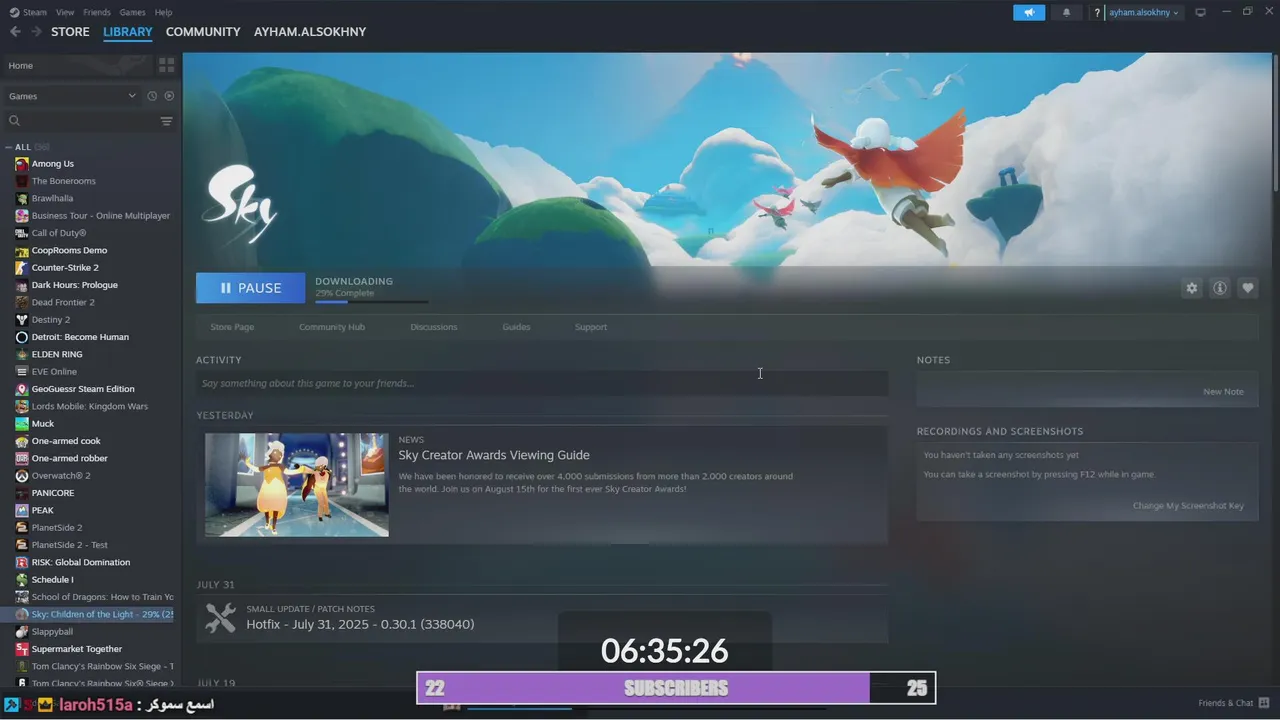Open game settings gear icon
This screenshot has height=720, width=1280.
tap(1191, 288)
